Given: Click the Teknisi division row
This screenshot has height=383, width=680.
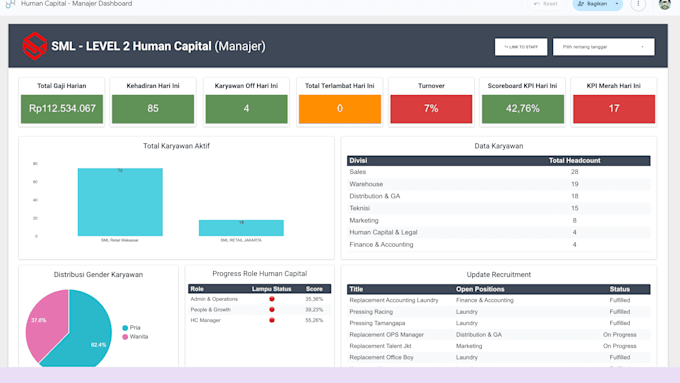Looking at the screenshot, I should [499, 208].
